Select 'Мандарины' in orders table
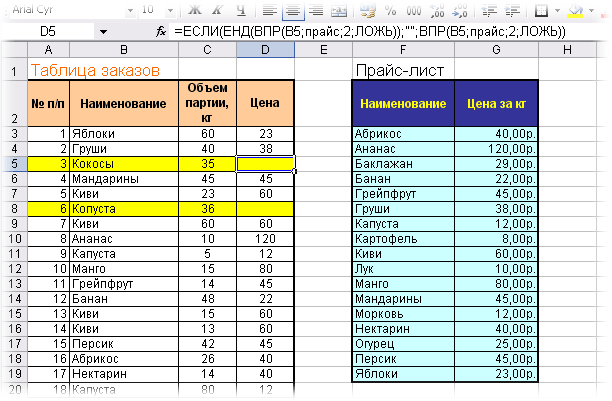The height and width of the screenshot is (401, 612). pyautogui.click(x=124, y=178)
